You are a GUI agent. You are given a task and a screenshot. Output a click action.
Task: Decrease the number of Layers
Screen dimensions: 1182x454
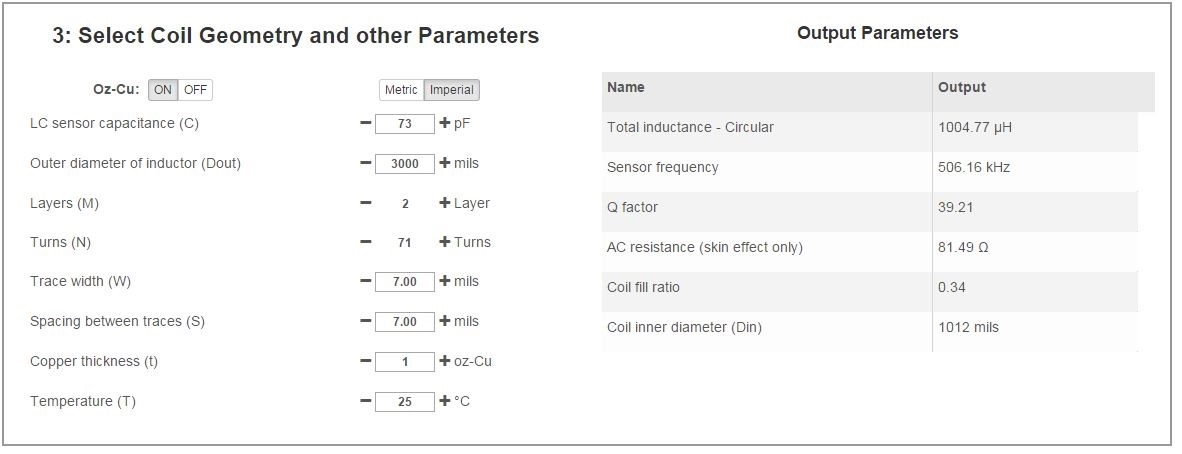point(365,203)
